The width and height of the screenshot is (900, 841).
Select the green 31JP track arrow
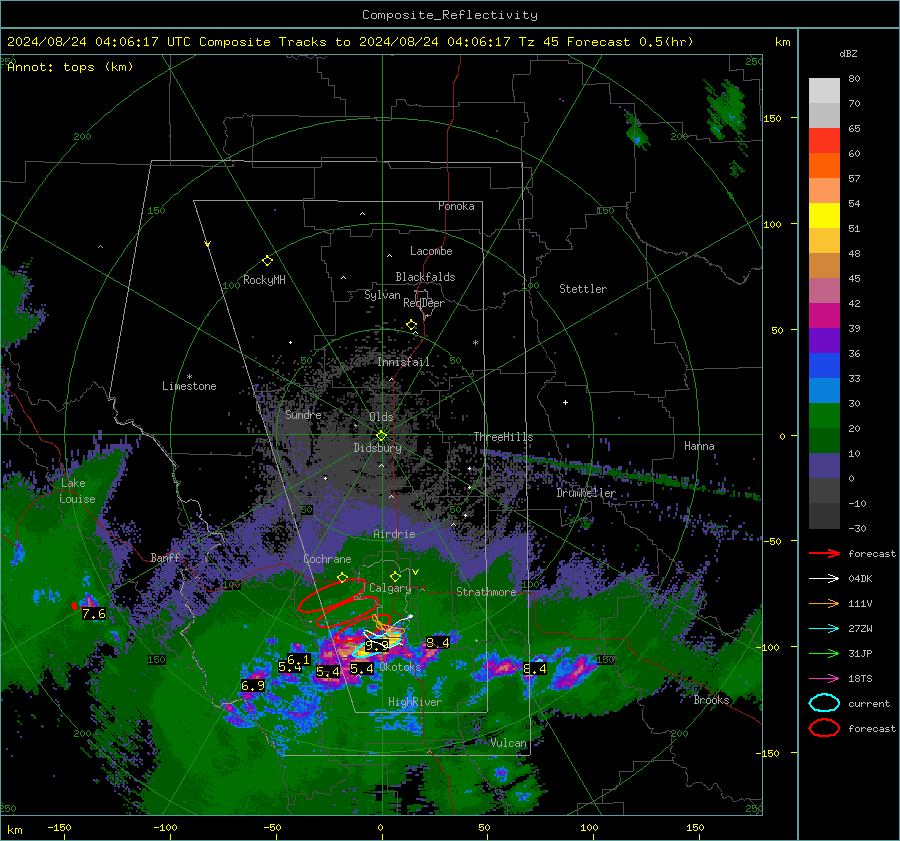[824, 653]
